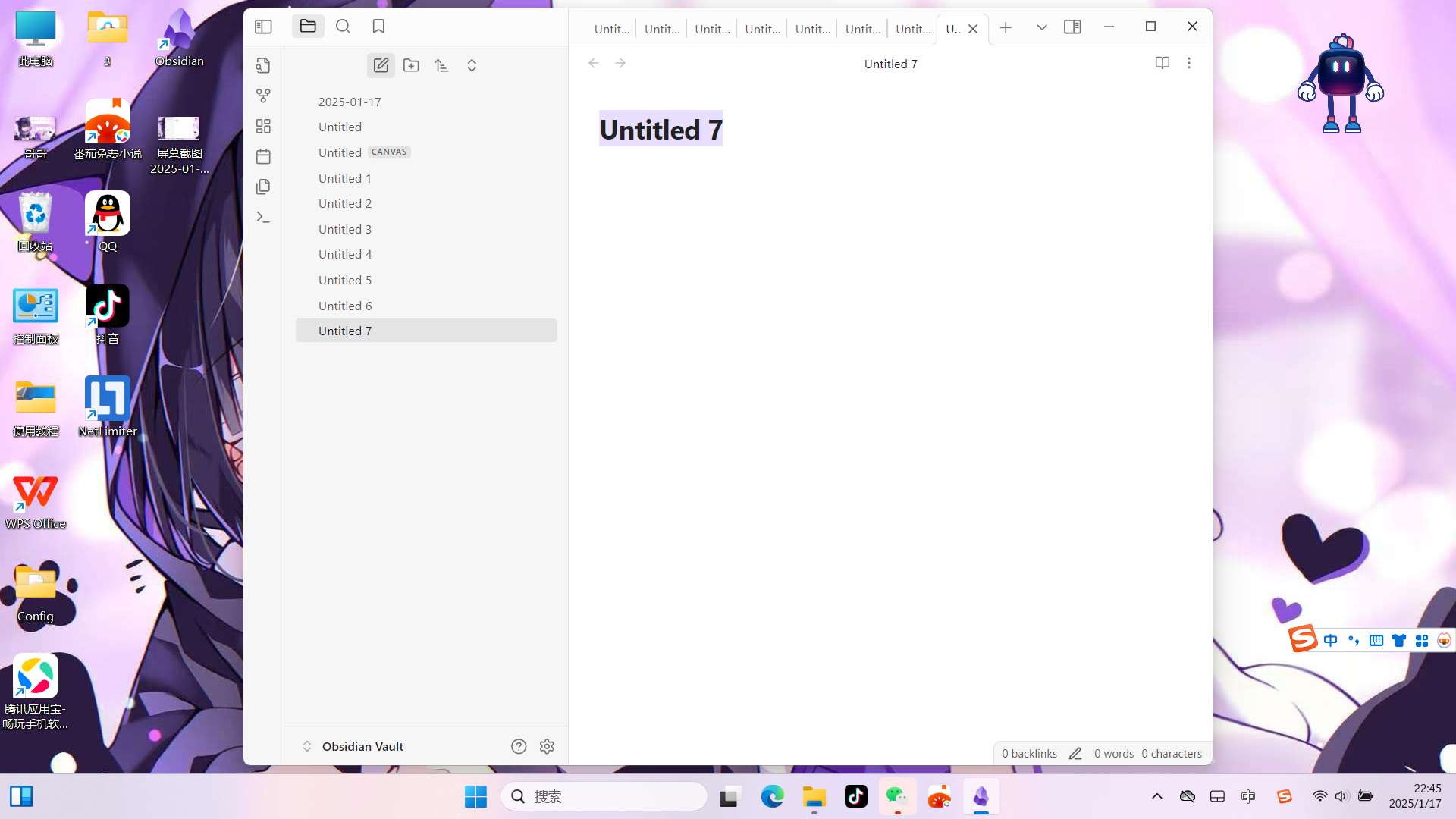The image size is (1456, 819).
Task: Toggle the left sidebar collapse button
Action: pyautogui.click(x=263, y=27)
